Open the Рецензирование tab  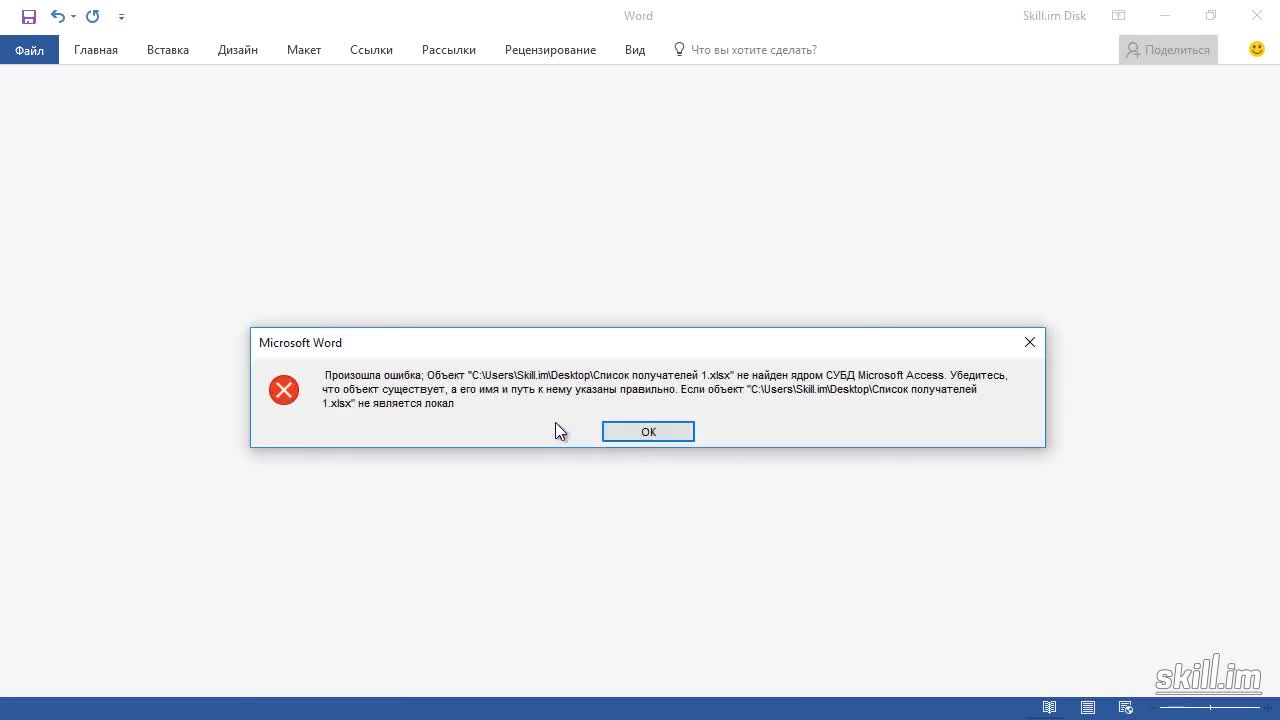pos(550,50)
